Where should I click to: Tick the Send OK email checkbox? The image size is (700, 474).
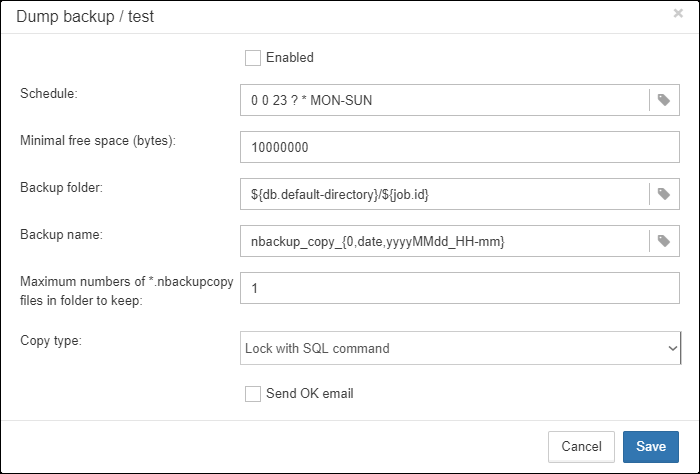[253, 394]
